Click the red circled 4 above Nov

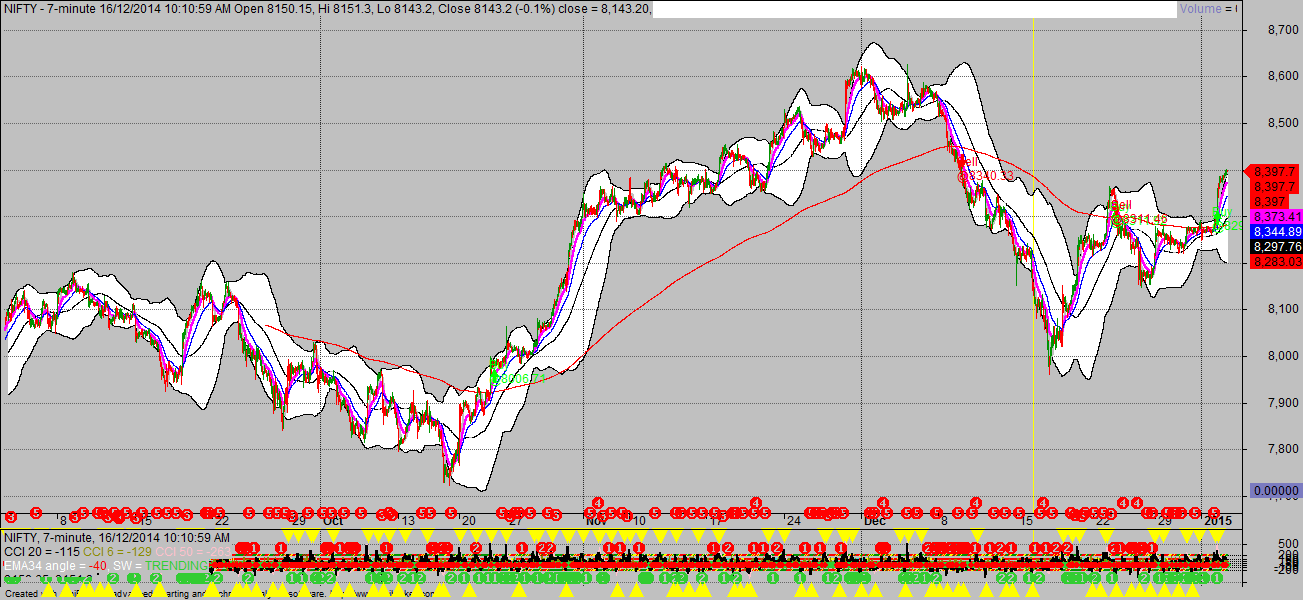click(597, 502)
